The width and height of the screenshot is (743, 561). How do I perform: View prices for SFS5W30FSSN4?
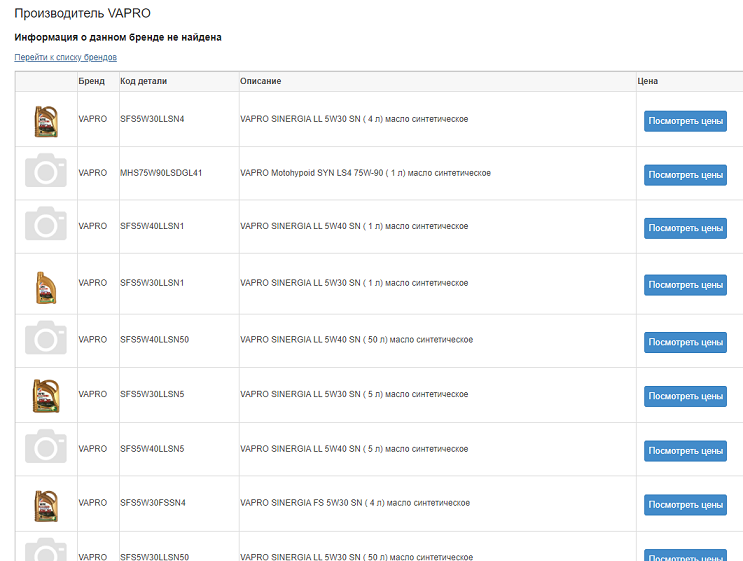click(x=685, y=505)
